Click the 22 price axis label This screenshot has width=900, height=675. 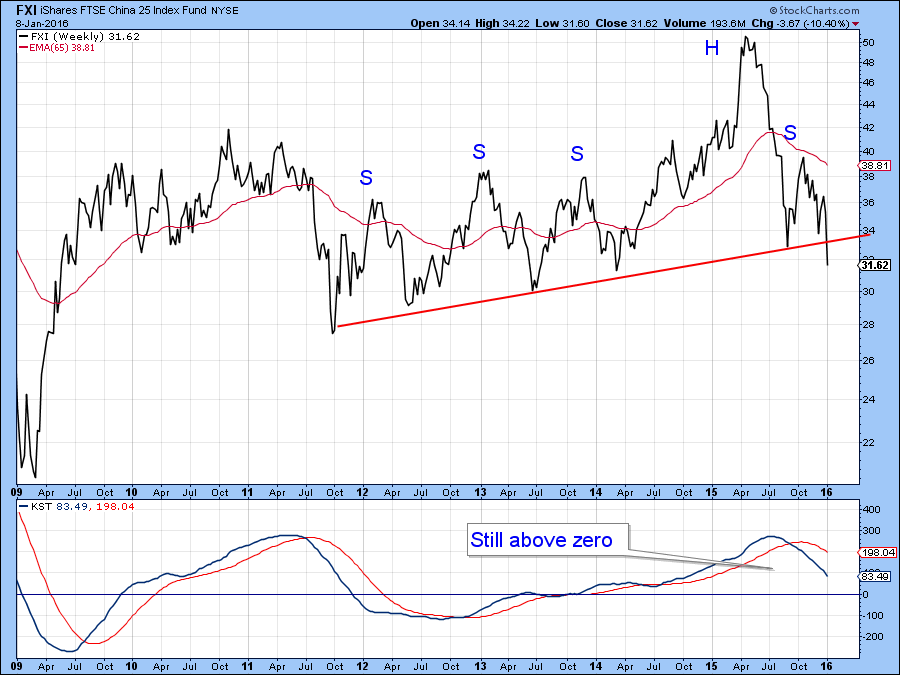point(868,443)
